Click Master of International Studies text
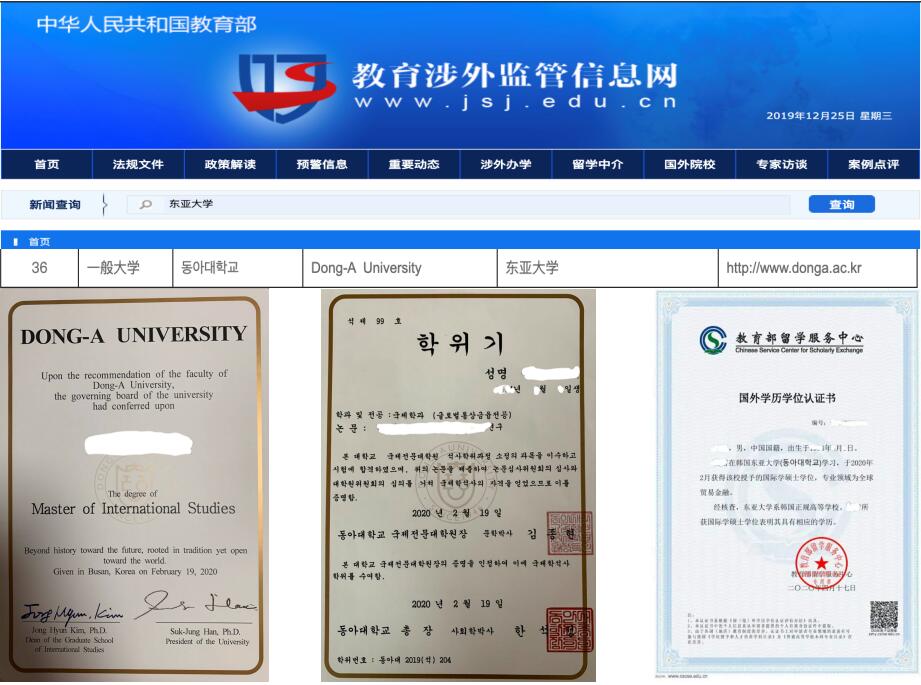Viewport: 921px width, 685px height. (133, 508)
